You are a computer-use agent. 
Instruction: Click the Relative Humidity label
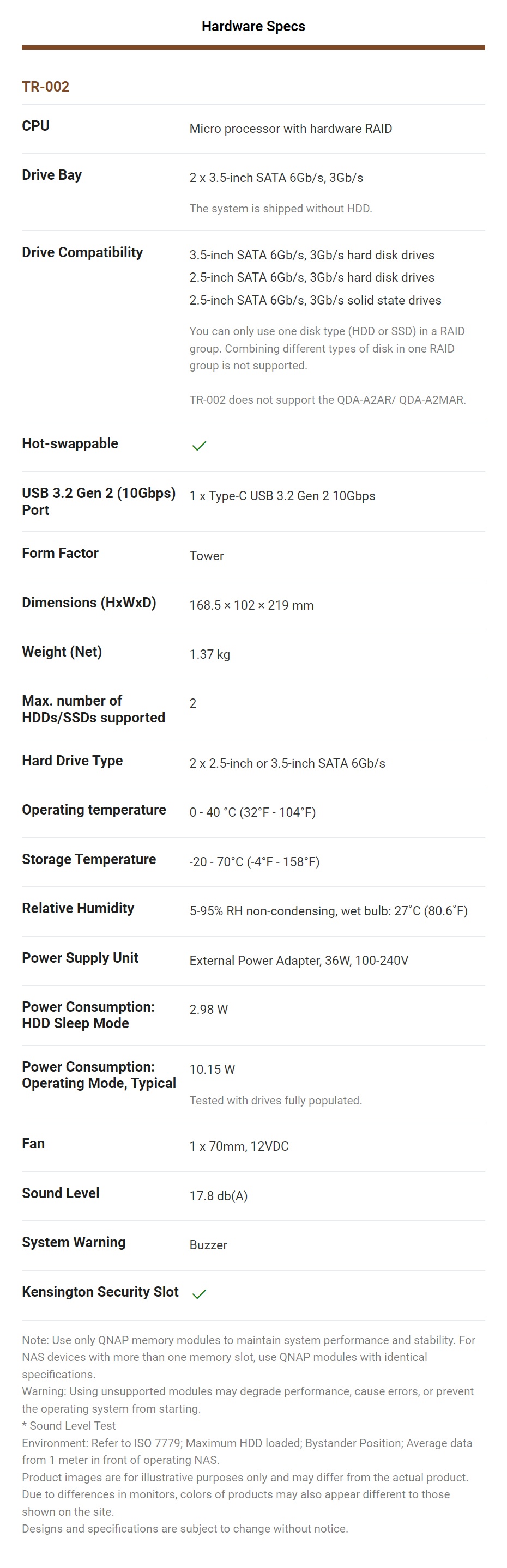tap(78, 909)
